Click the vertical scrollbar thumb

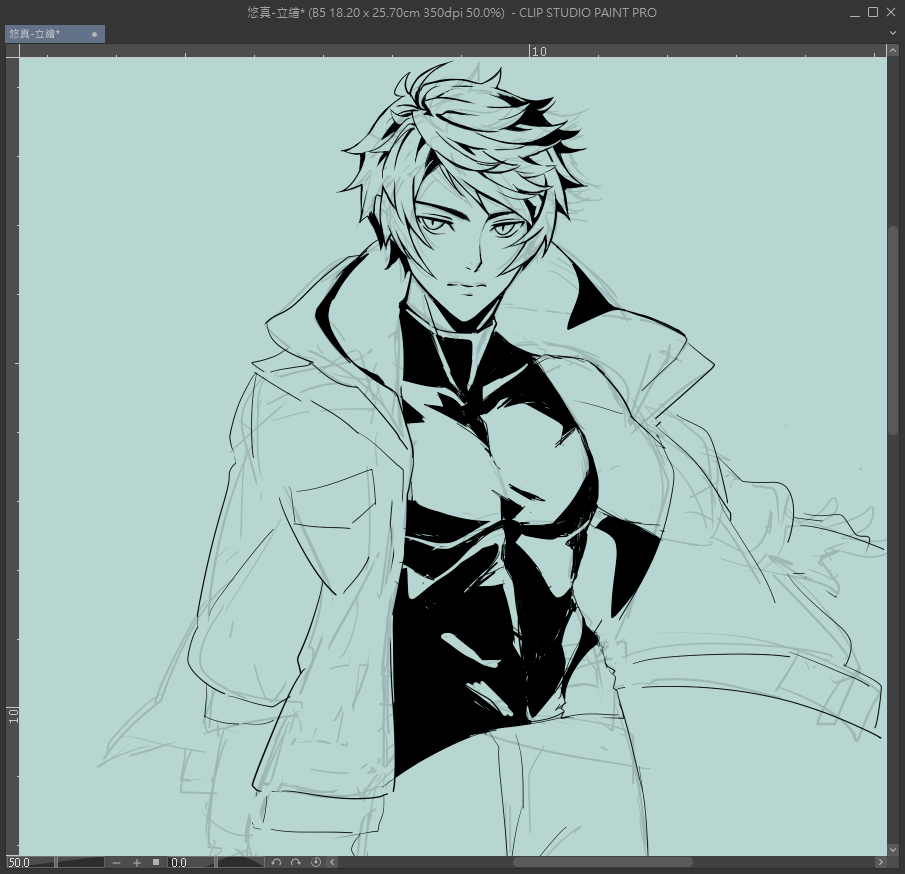[893, 330]
